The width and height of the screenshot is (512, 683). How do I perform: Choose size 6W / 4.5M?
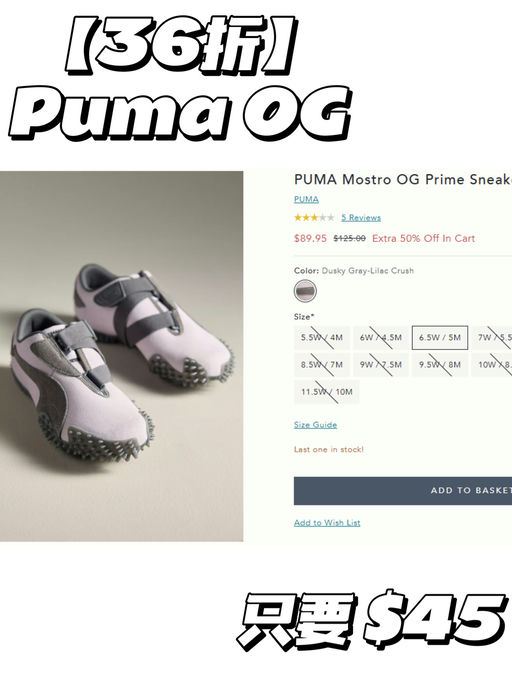[x=381, y=338]
